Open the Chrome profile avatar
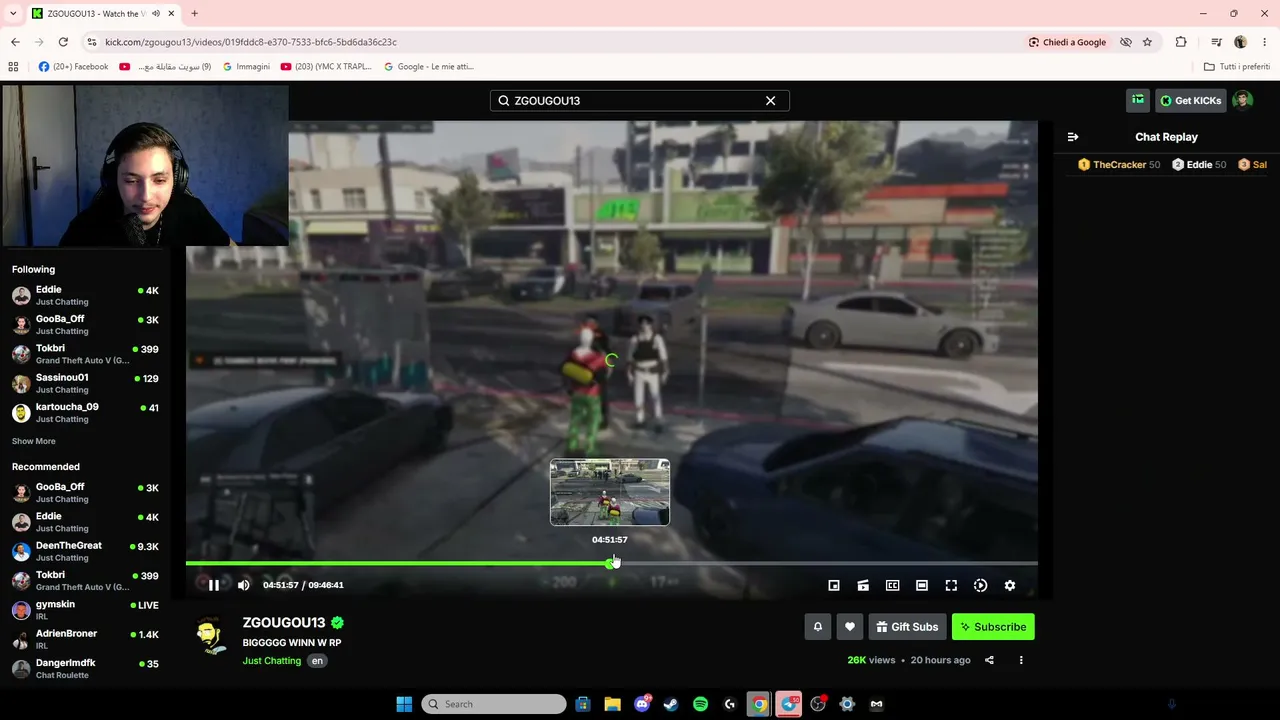This screenshot has width=1280, height=720. [1240, 42]
